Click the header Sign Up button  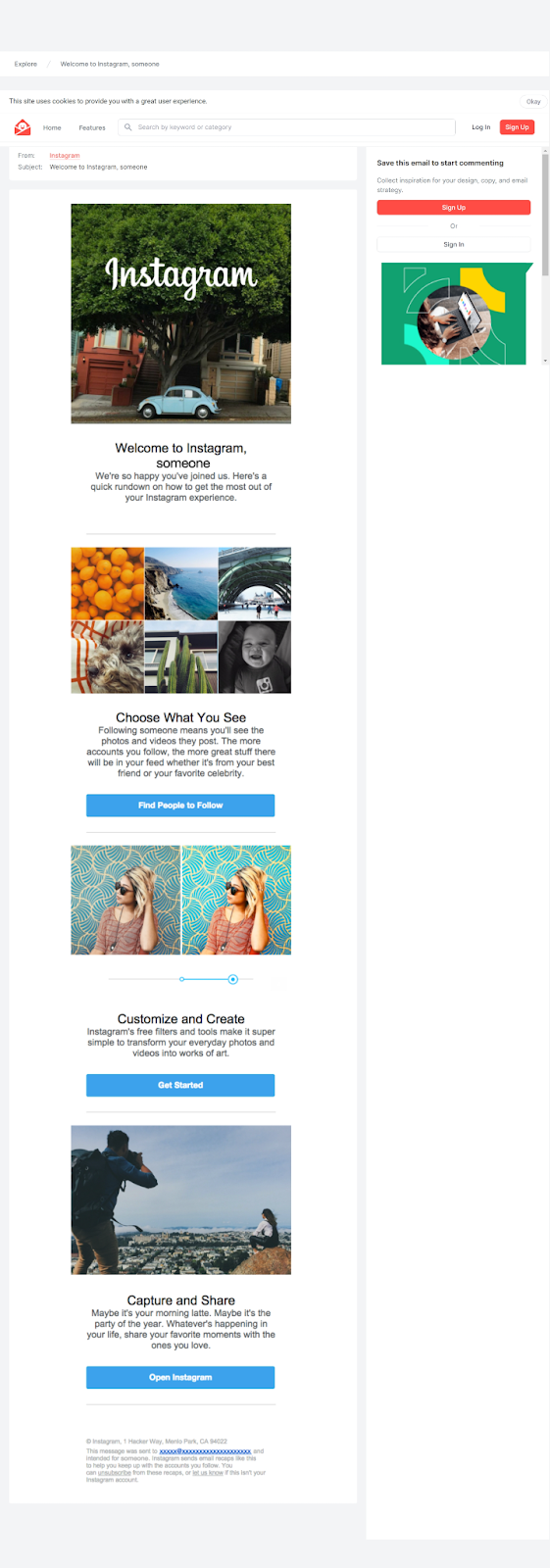517,127
